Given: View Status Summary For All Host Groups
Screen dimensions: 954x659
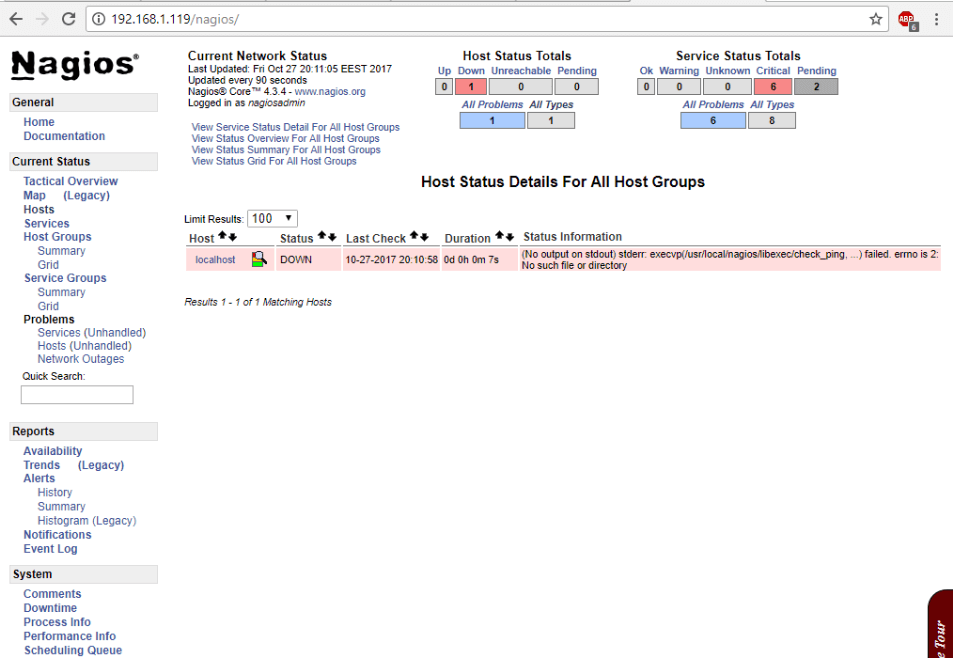Looking at the screenshot, I should pyautogui.click(x=286, y=150).
